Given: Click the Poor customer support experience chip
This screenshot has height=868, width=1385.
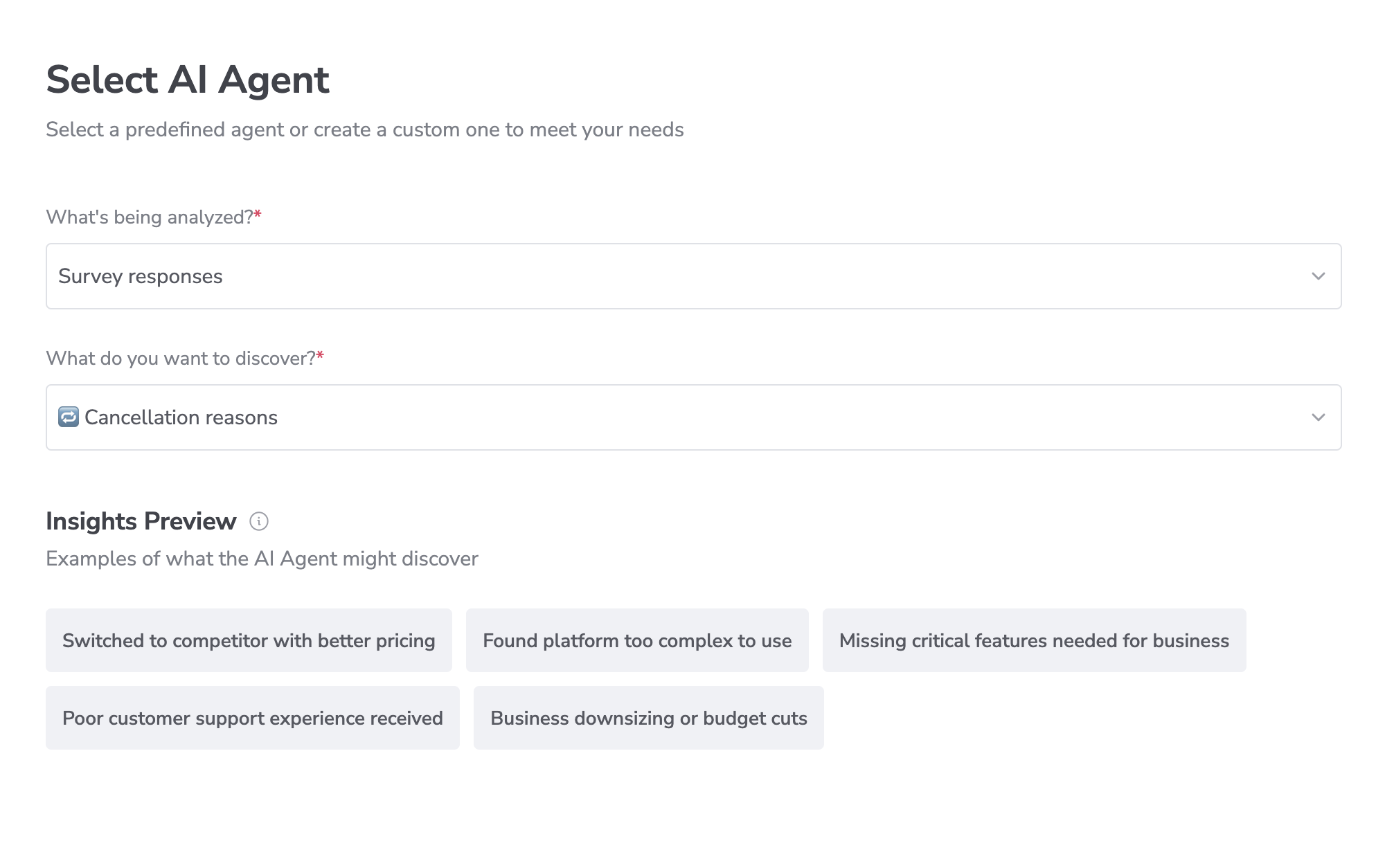Looking at the screenshot, I should click(x=252, y=718).
